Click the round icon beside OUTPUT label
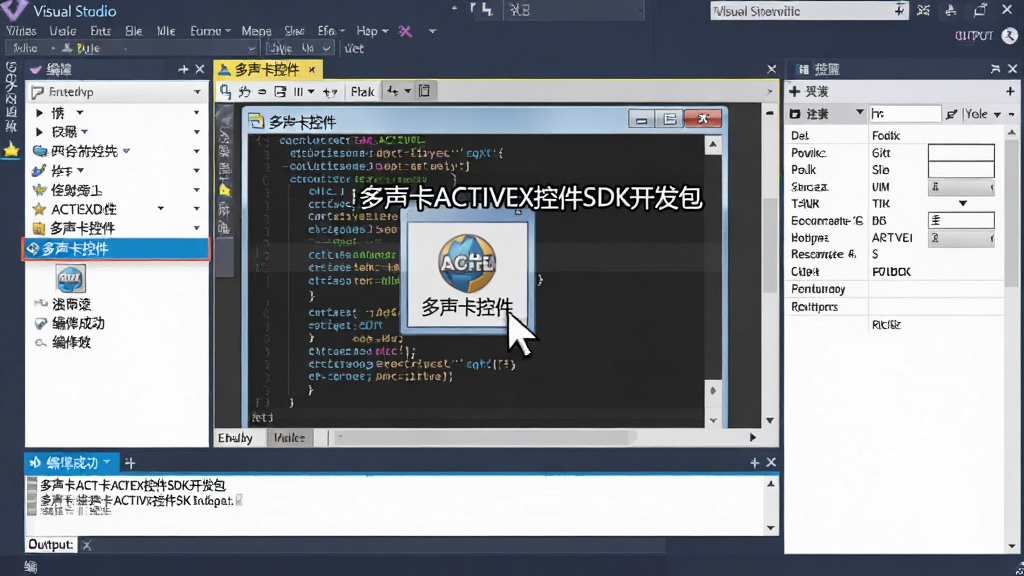The image size is (1024, 576). coord(1009,35)
